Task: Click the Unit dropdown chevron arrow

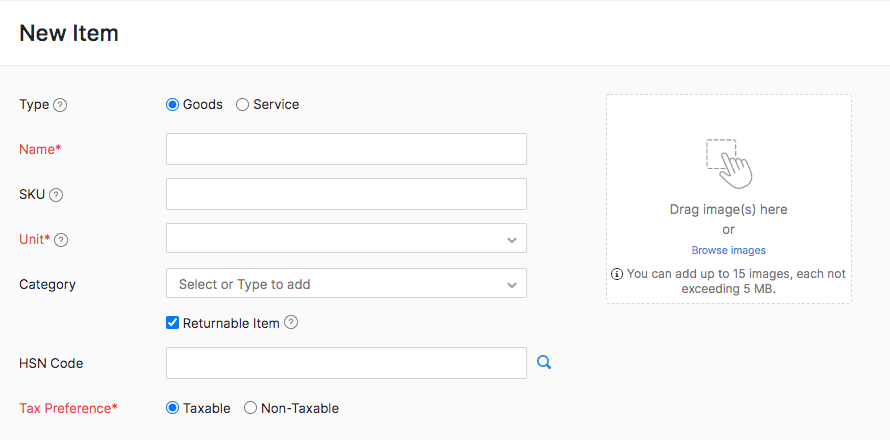Action: pos(511,240)
